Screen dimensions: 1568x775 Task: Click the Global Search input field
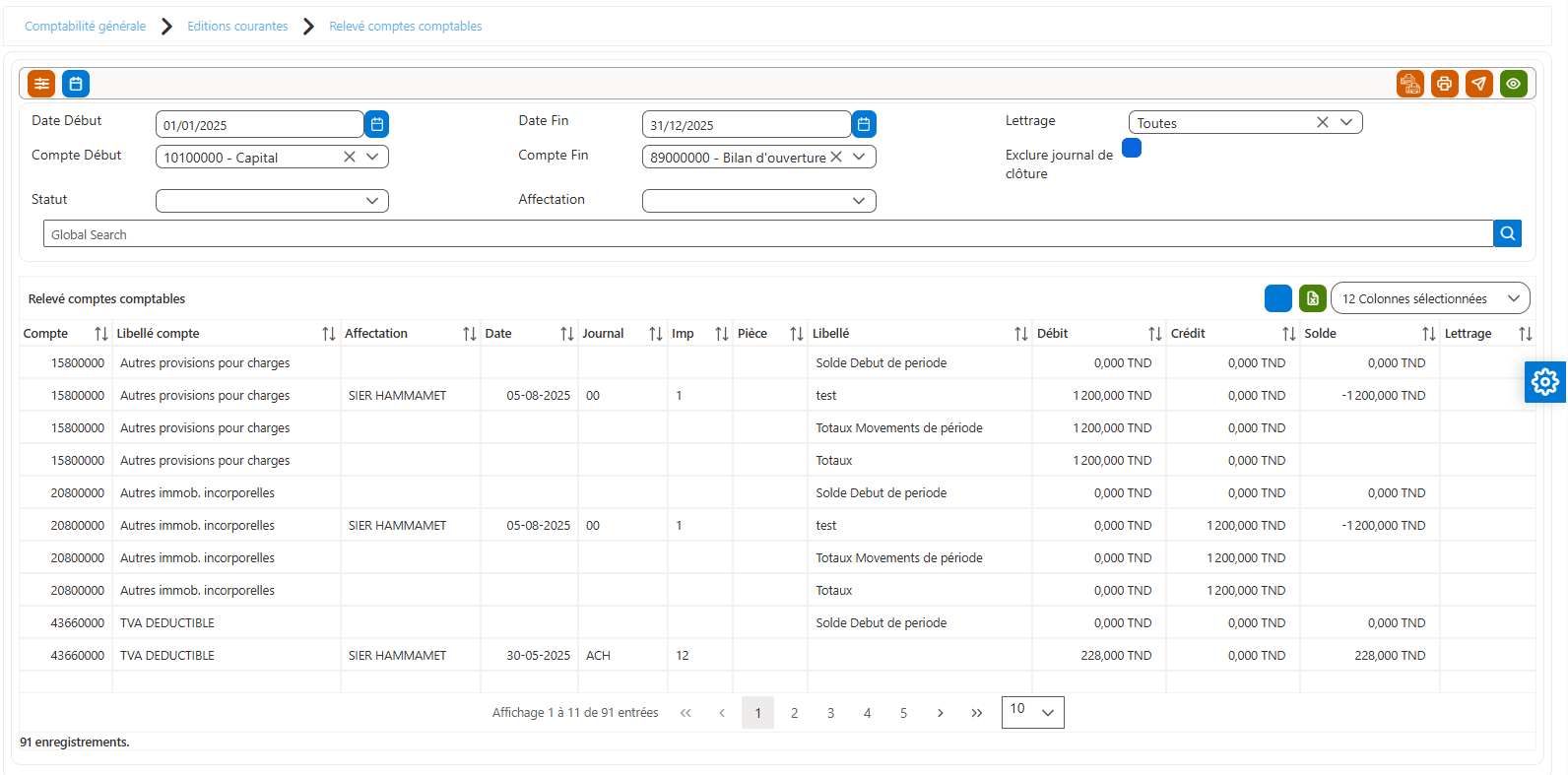(768, 234)
